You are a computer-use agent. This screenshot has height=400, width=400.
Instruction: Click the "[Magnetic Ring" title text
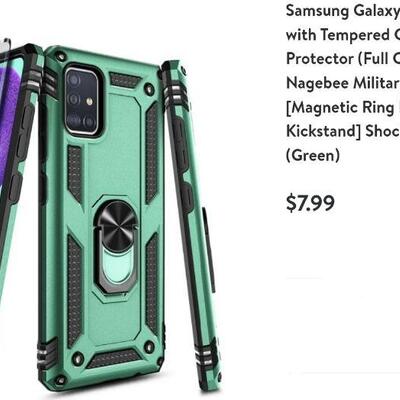coord(340,108)
